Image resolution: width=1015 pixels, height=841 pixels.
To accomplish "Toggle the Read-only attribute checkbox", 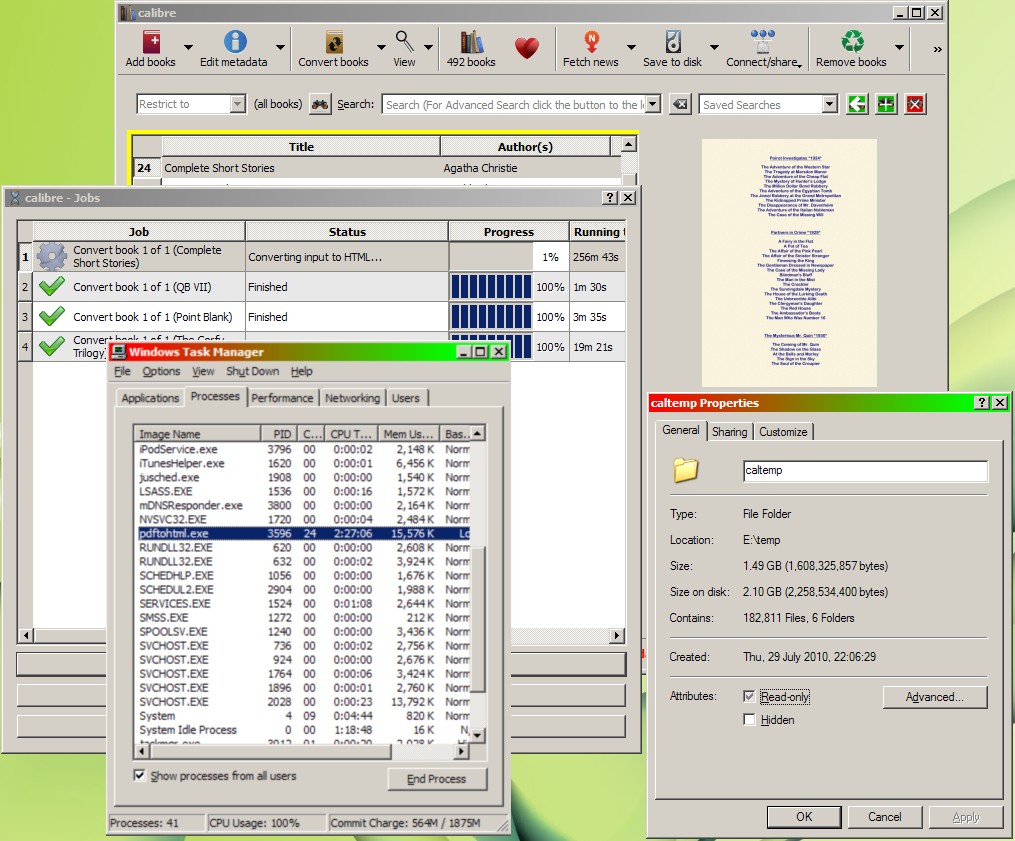I will coord(749,696).
